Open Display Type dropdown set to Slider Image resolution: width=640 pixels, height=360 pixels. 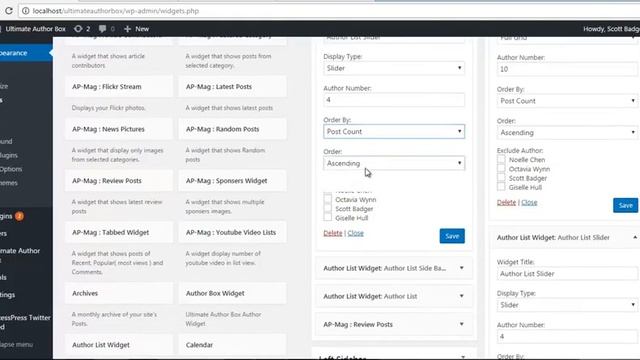tap(394, 68)
